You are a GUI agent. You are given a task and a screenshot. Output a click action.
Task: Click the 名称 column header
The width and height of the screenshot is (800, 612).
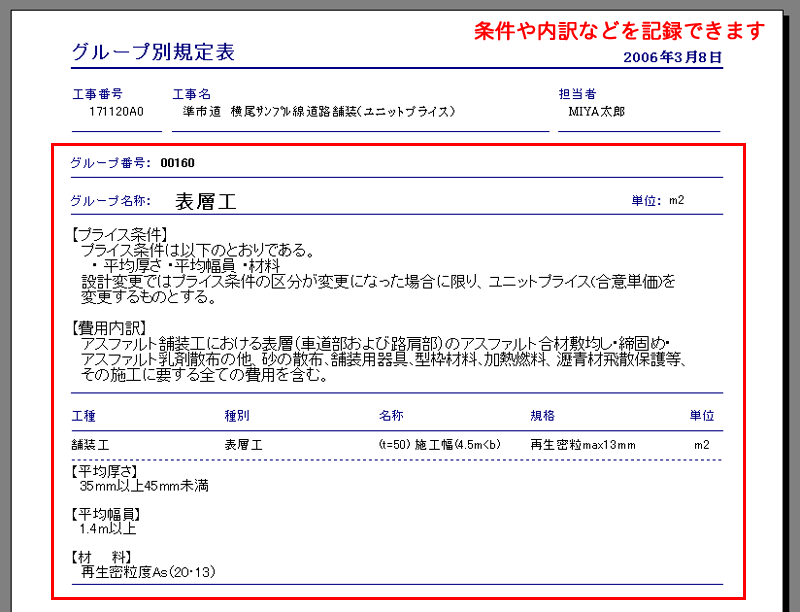click(391, 416)
